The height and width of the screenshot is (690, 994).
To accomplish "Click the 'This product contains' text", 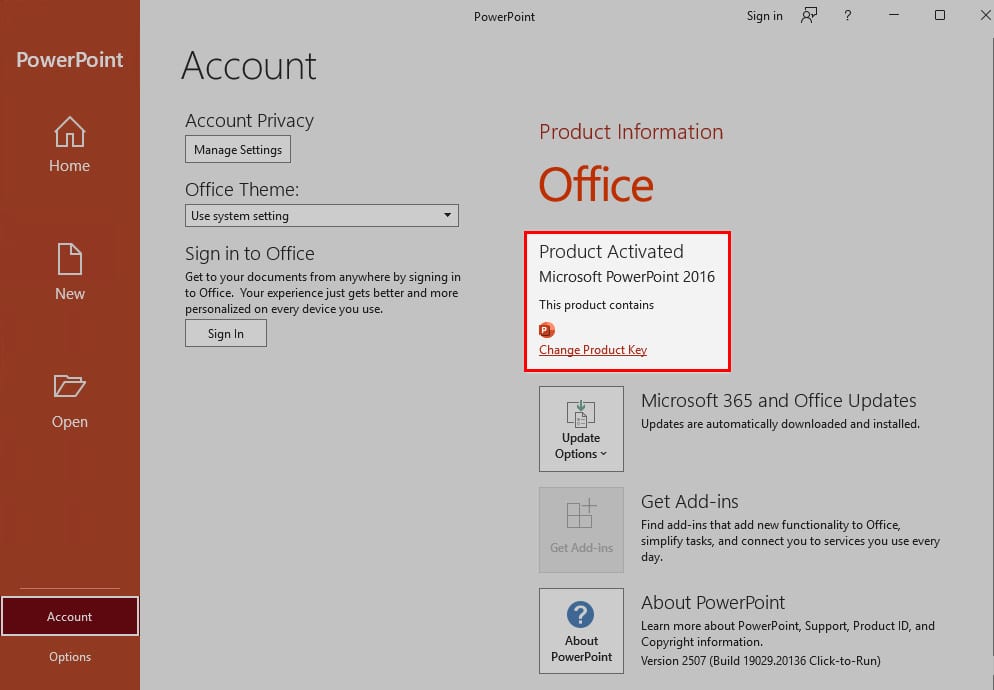I will click(x=597, y=305).
